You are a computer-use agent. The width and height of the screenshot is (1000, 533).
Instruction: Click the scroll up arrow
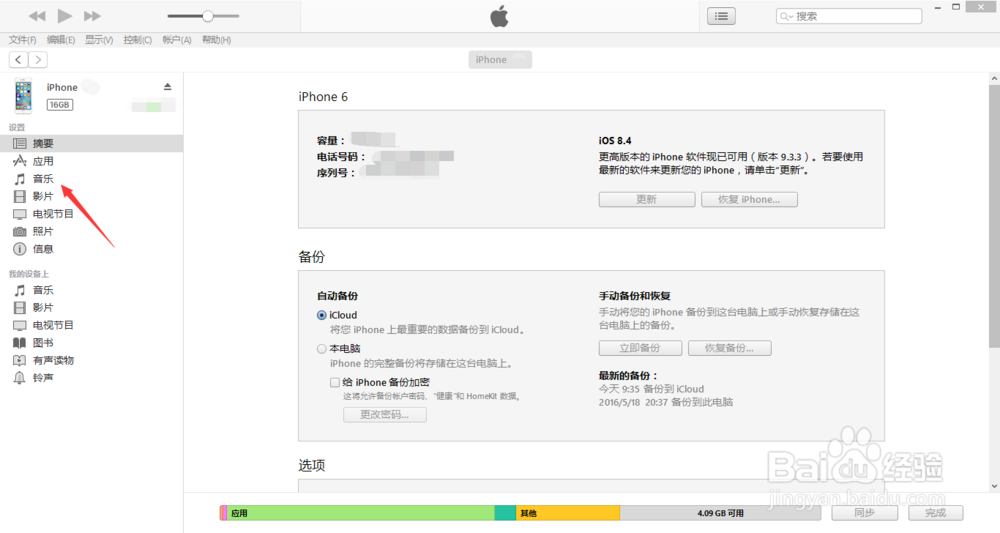994,78
